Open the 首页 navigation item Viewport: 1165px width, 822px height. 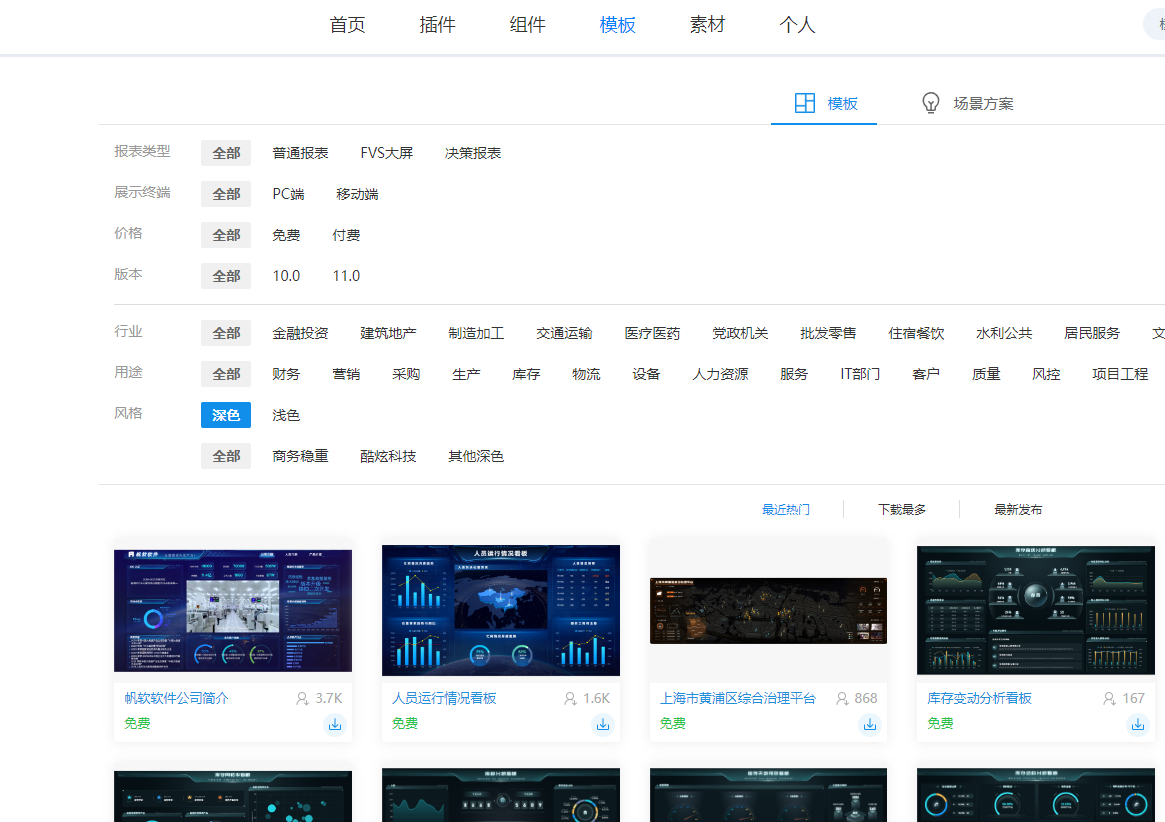click(348, 25)
